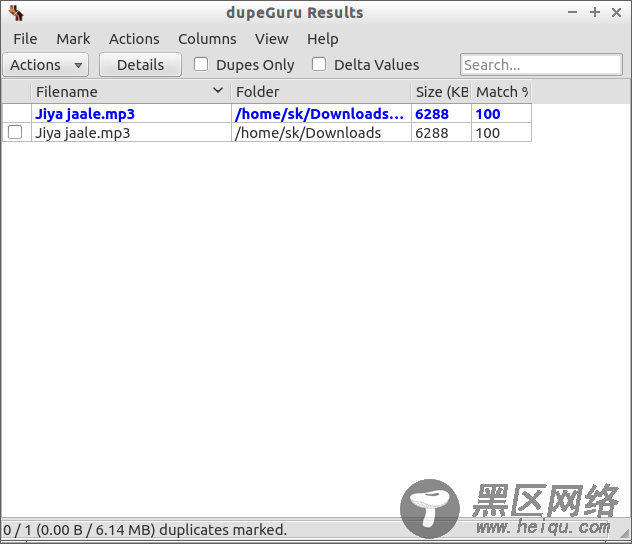Open the Actions menu in menu bar
The width and height of the screenshot is (632, 544).
pos(134,39)
